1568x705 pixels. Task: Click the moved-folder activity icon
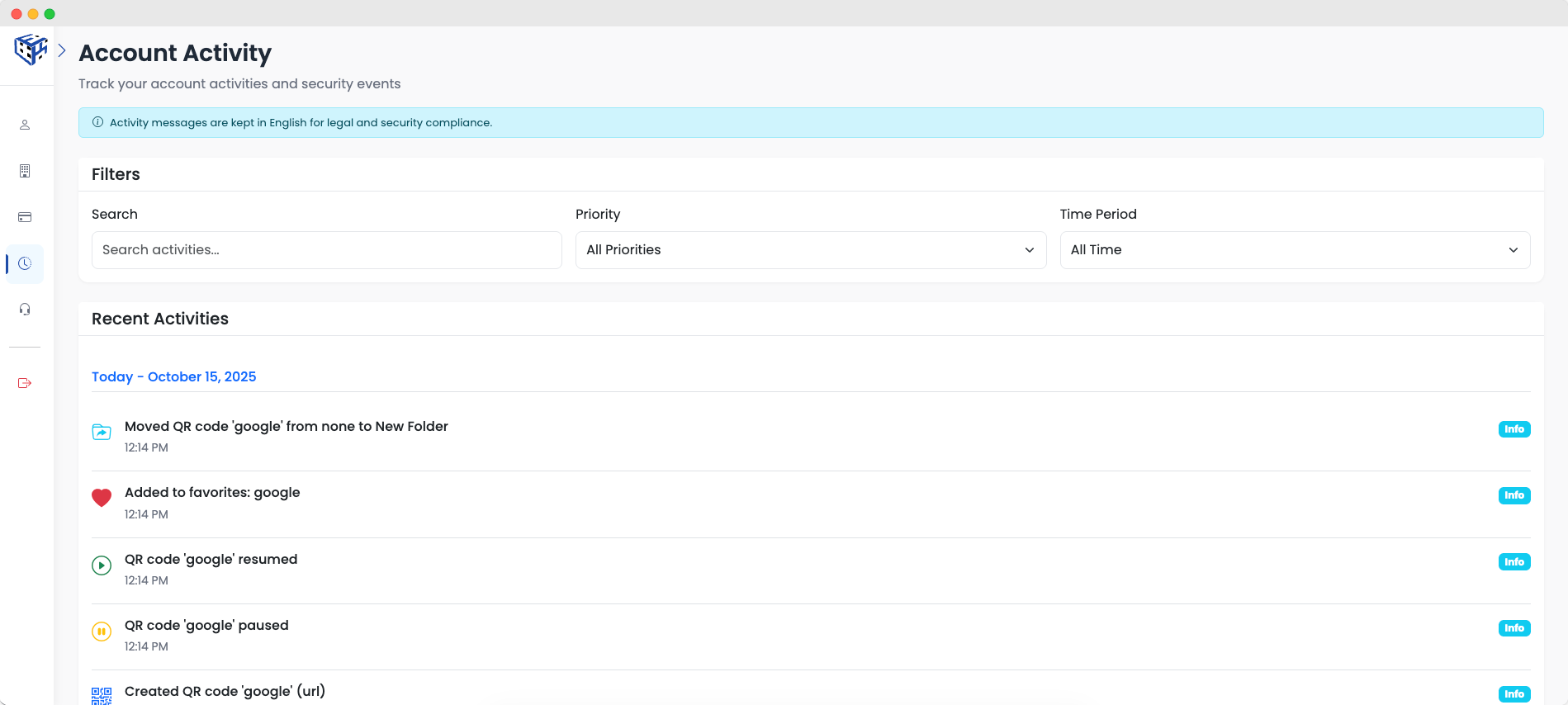tap(102, 432)
